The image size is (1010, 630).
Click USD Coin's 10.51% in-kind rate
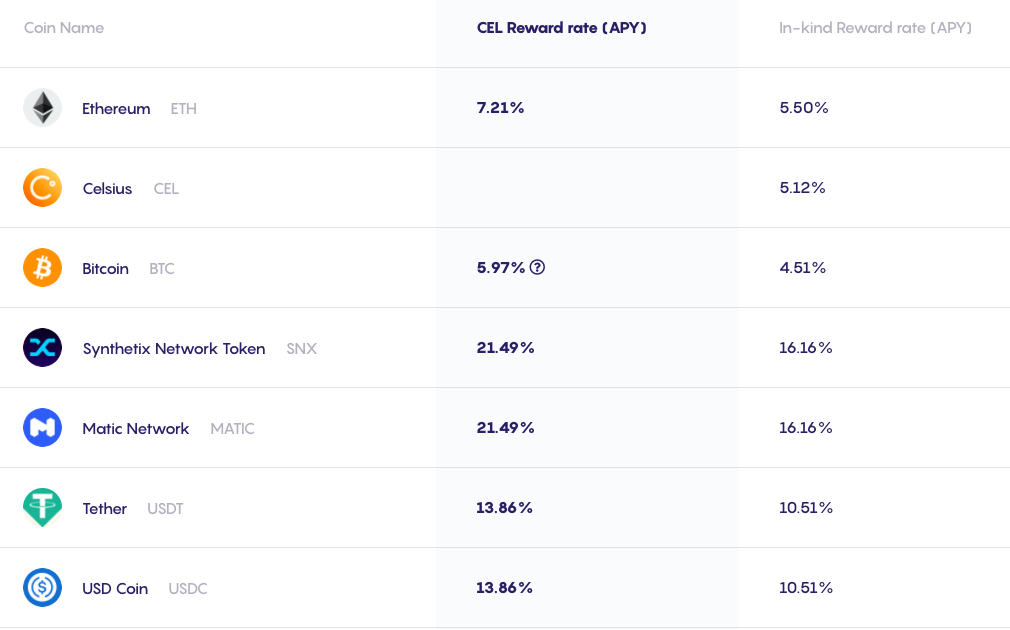(806, 587)
